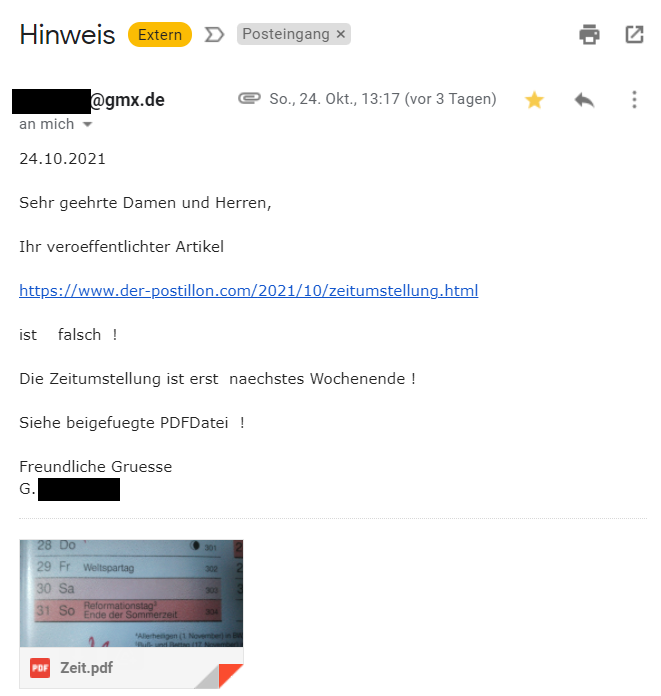Open the Zeit.pdf attachment preview
The height and width of the screenshot is (696, 661).
pos(131,593)
